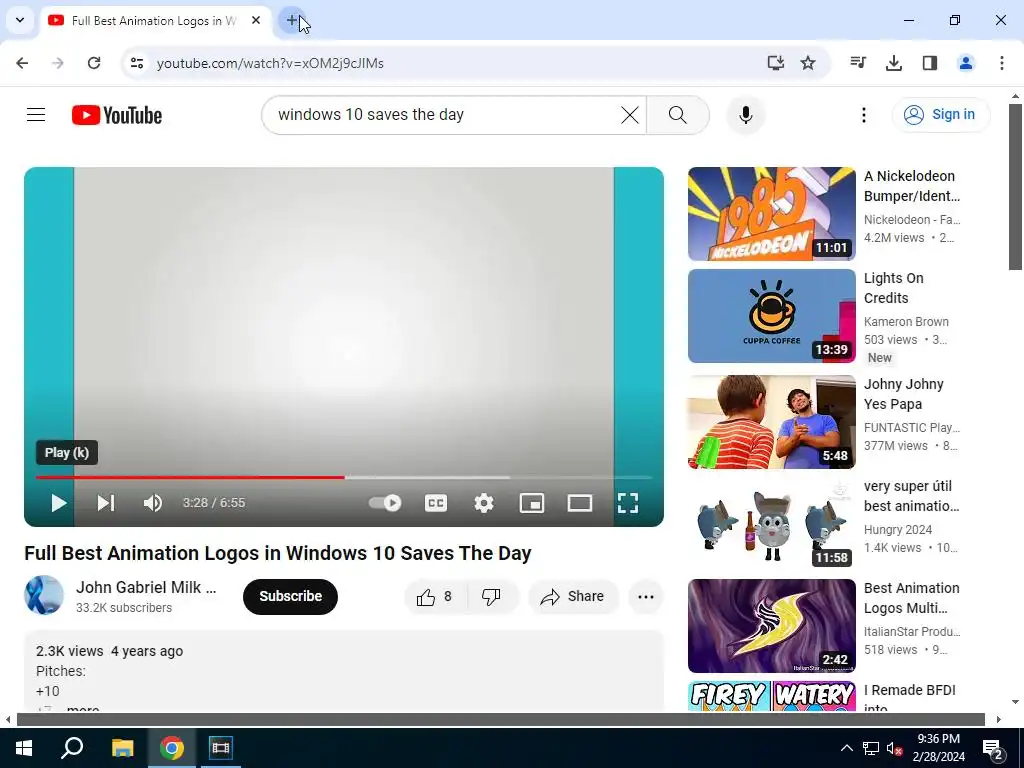Click the magnifier search button
This screenshot has width=1024, height=768.
678,115
